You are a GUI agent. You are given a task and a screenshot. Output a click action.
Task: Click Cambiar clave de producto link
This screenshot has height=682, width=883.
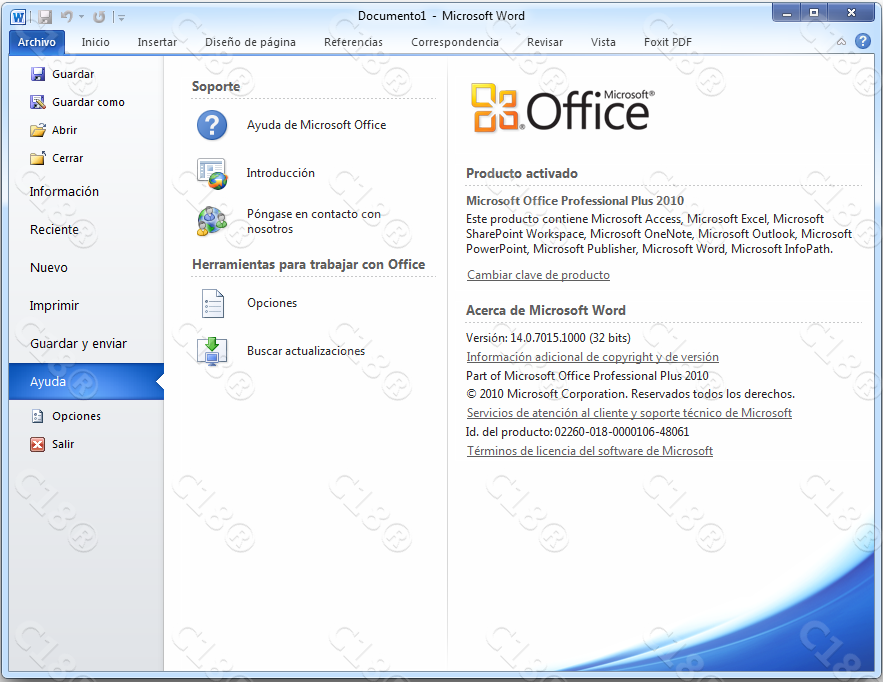click(538, 275)
